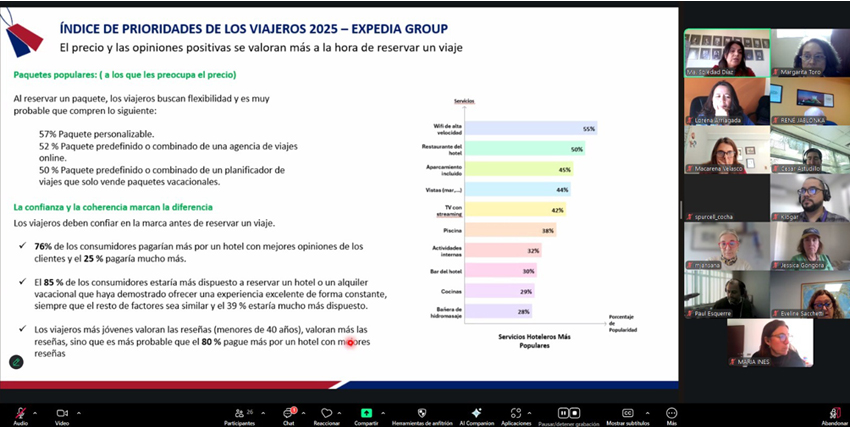Expand the audio options caret
This screenshot has width=850, height=428.
pos(35,412)
